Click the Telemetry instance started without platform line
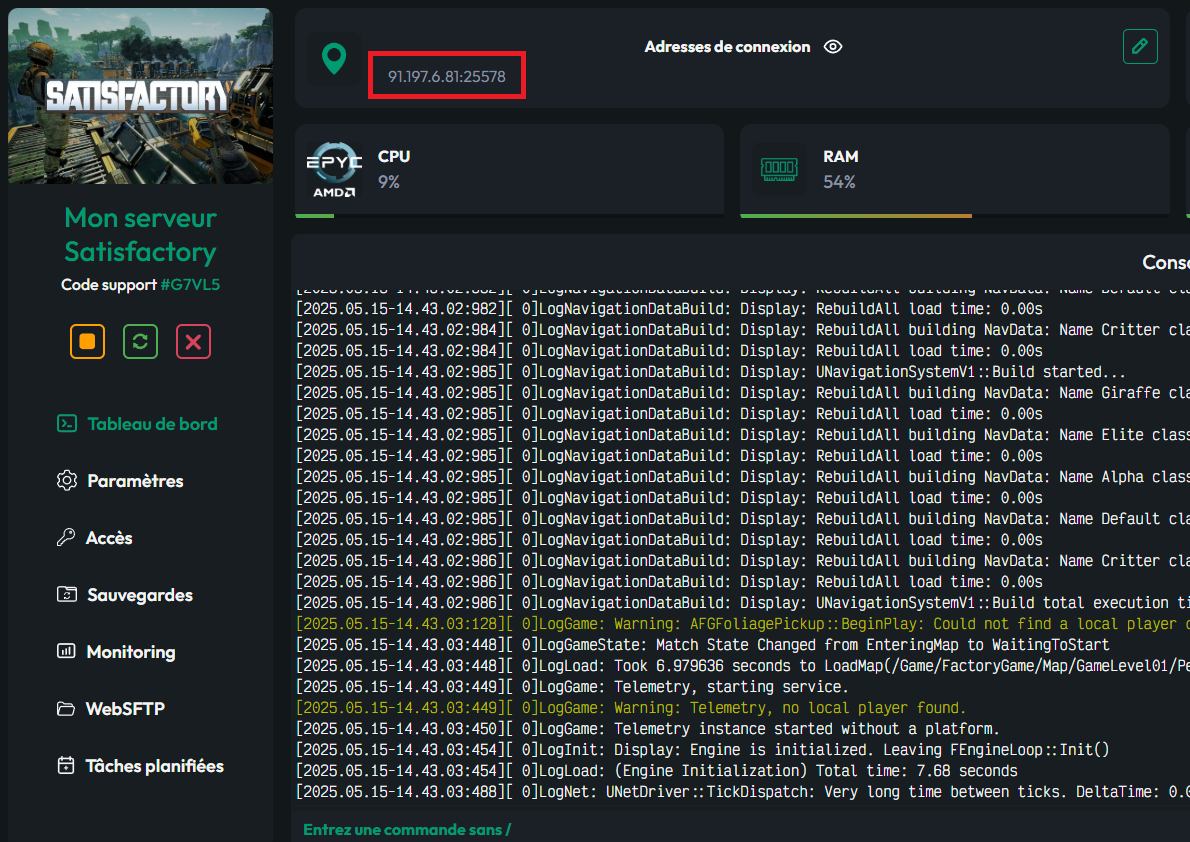The width and height of the screenshot is (1190, 842). click(647, 729)
